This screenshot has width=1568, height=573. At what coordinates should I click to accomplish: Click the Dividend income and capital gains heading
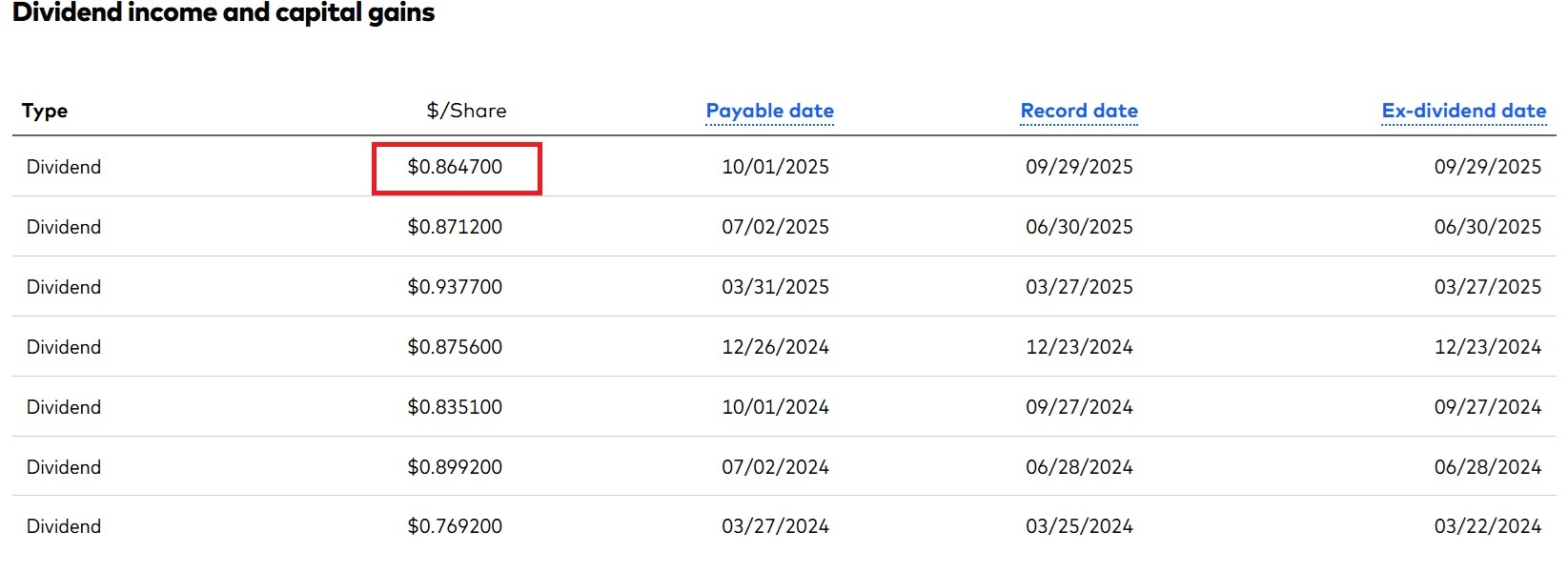point(224,13)
